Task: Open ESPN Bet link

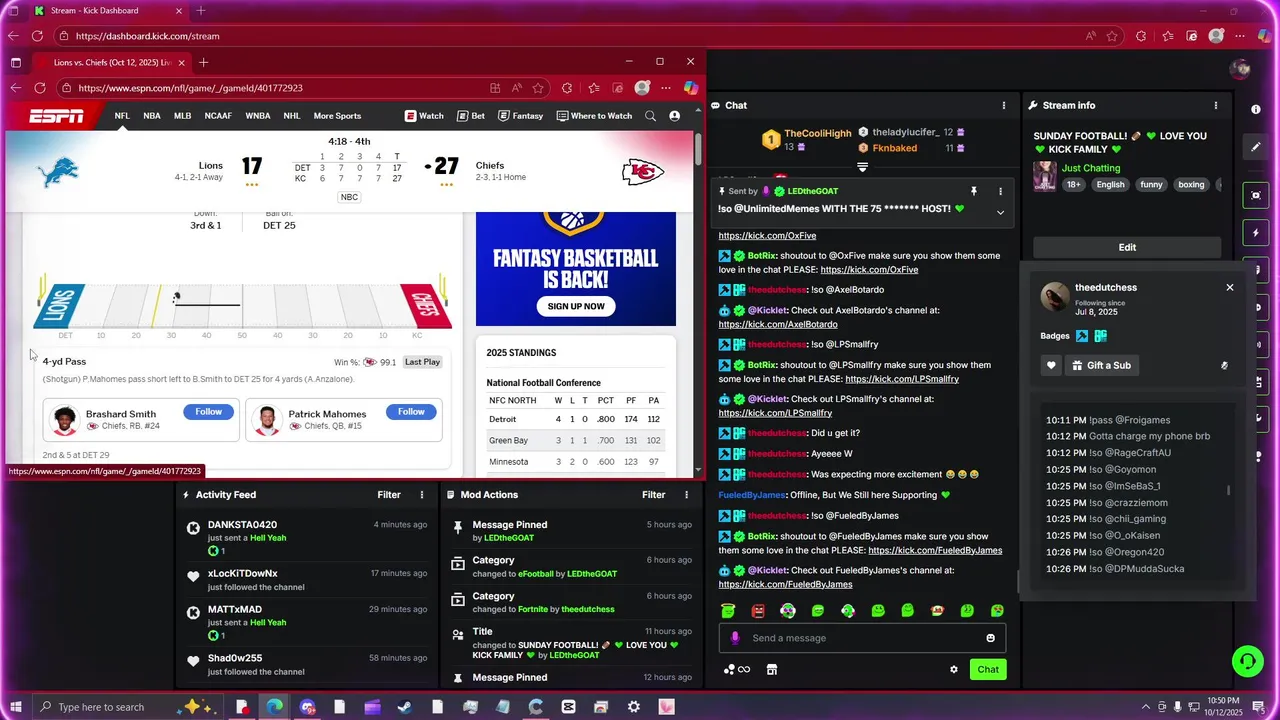Action: (471, 116)
